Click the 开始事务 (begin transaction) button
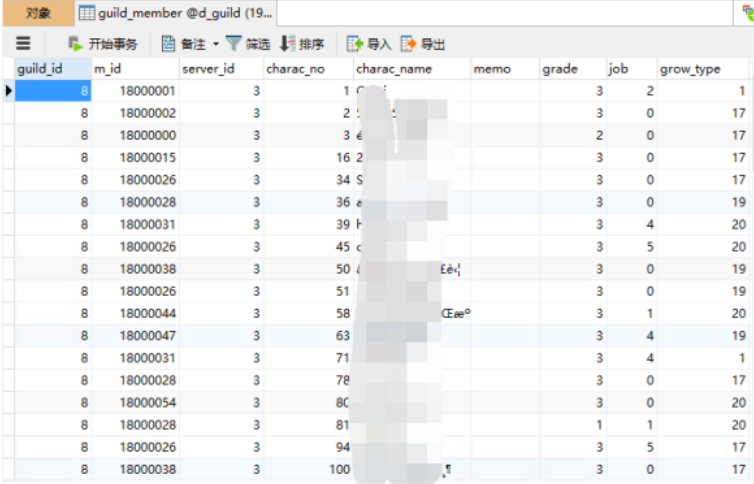Screen dimensions: 754x484 pos(102,44)
